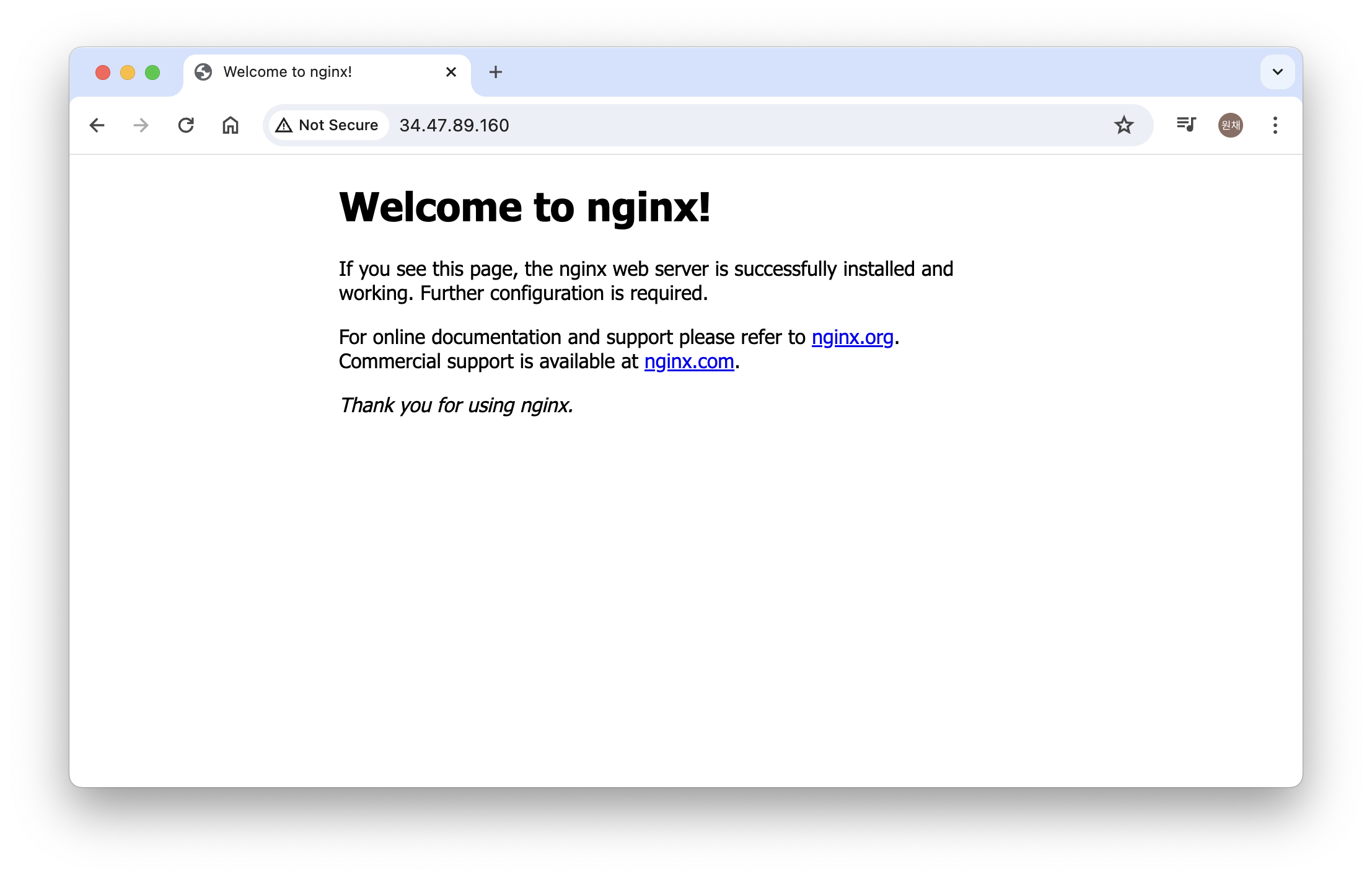Open the user profile avatar
Viewport: 1372px width, 879px height.
pyautogui.click(x=1231, y=125)
